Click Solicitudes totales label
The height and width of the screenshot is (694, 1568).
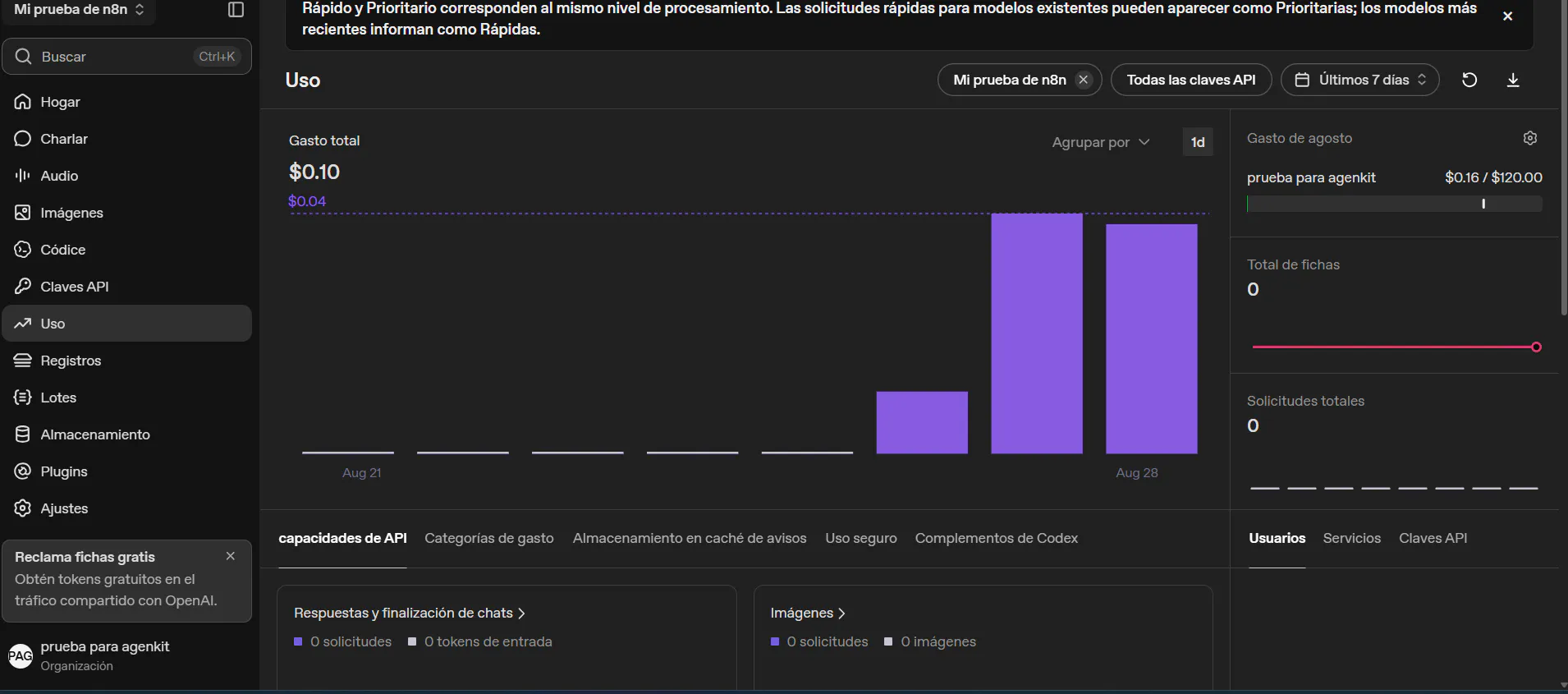coord(1305,401)
